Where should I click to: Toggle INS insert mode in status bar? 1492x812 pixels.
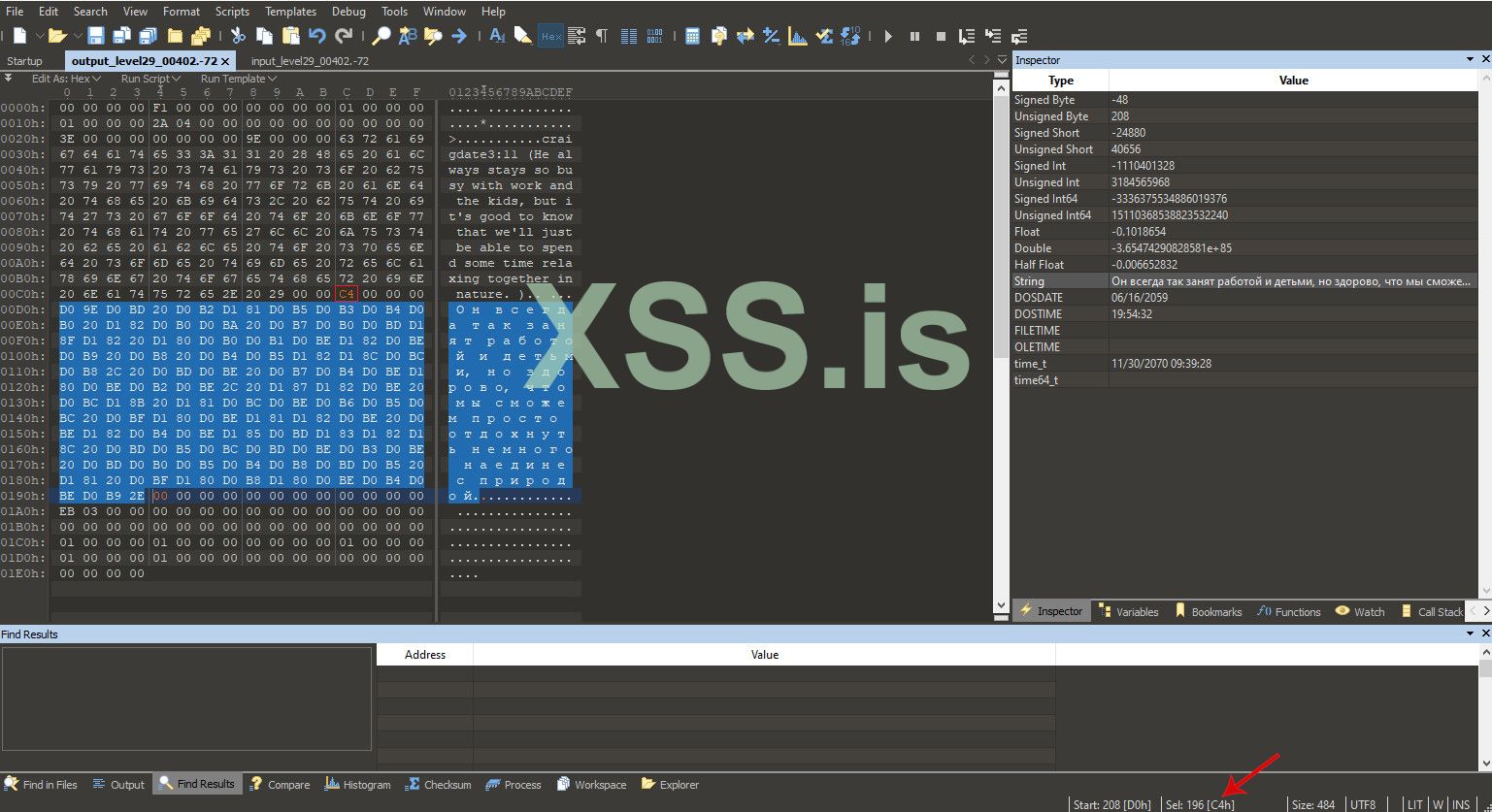(1460, 804)
